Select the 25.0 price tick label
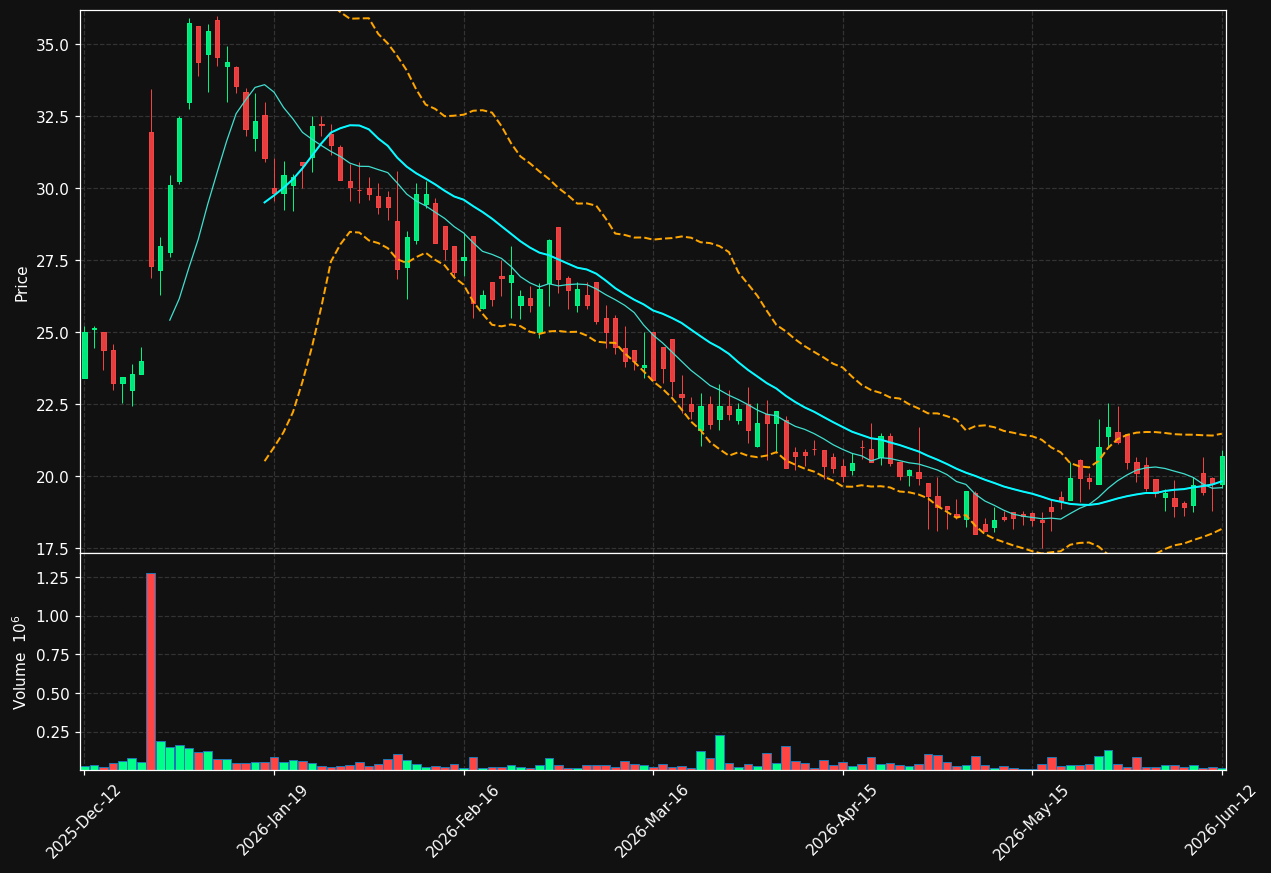Image resolution: width=1271 pixels, height=873 pixels. pyautogui.click(x=55, y=333)
